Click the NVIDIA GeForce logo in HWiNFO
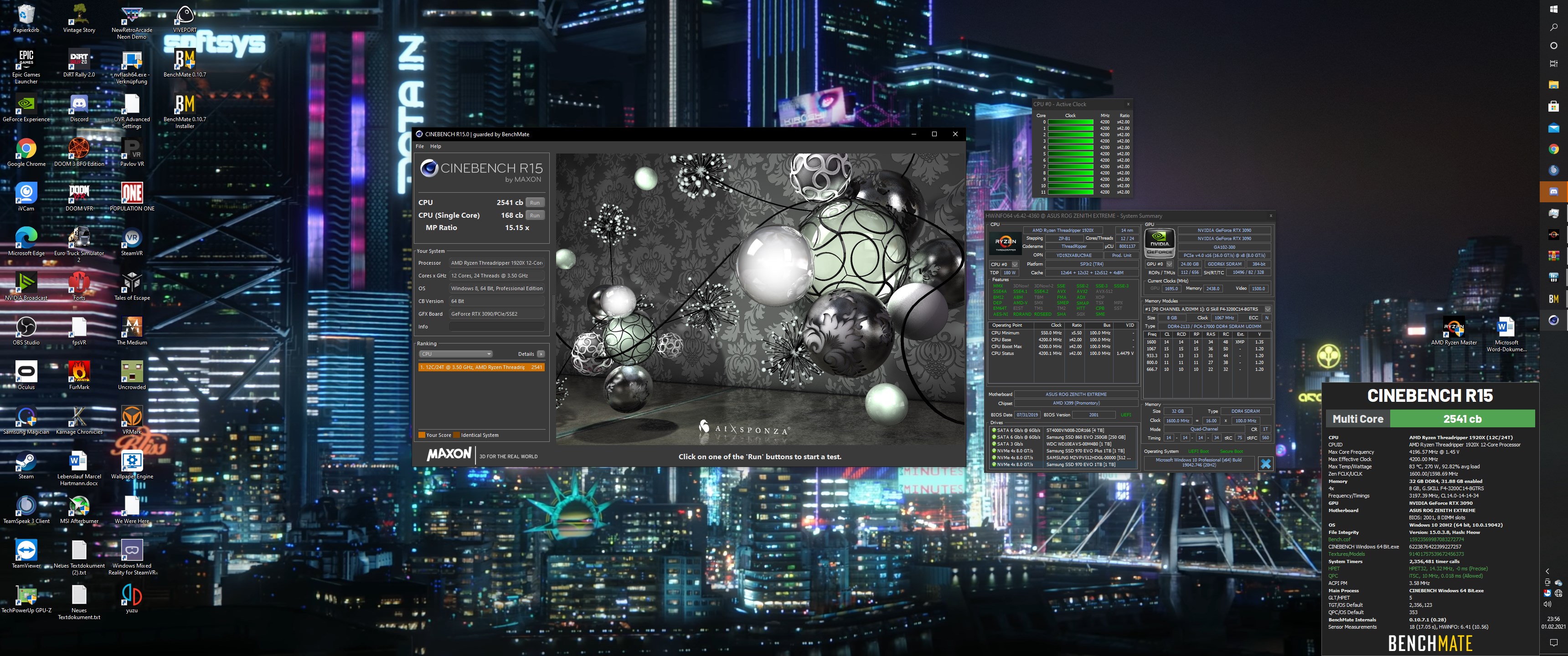Screen dimensions: 1568x656 (x=1160, y=244)
